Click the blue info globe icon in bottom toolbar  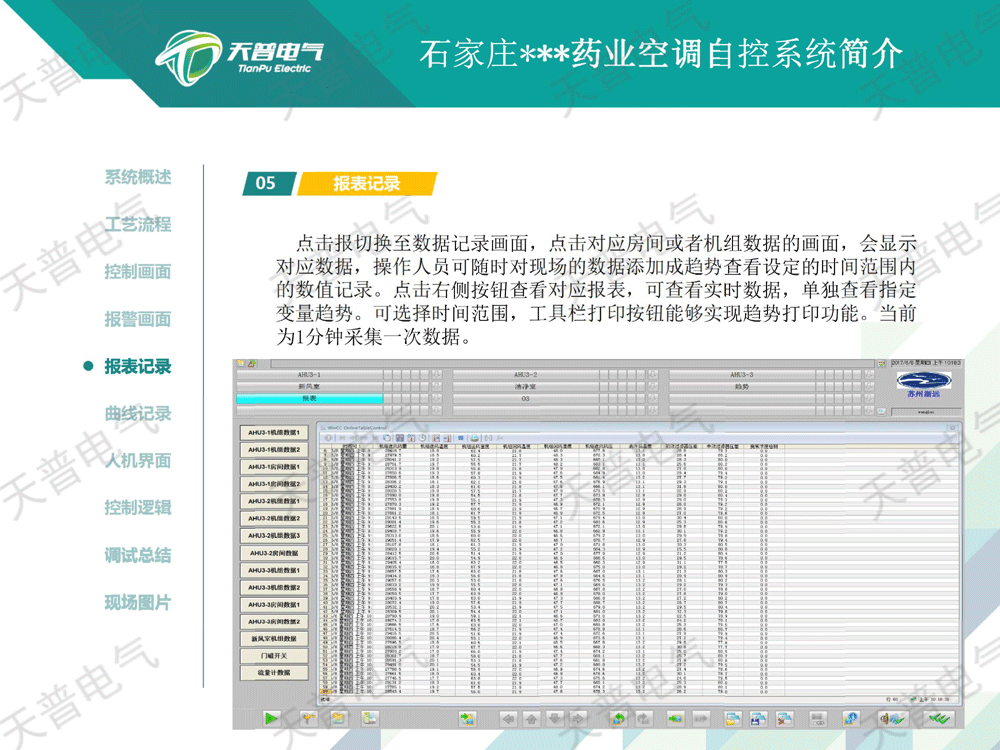851,719
